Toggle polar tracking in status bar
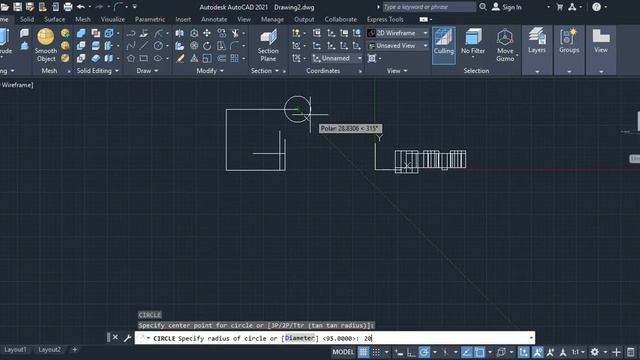The image size is (640, 360). pos(424,352)
